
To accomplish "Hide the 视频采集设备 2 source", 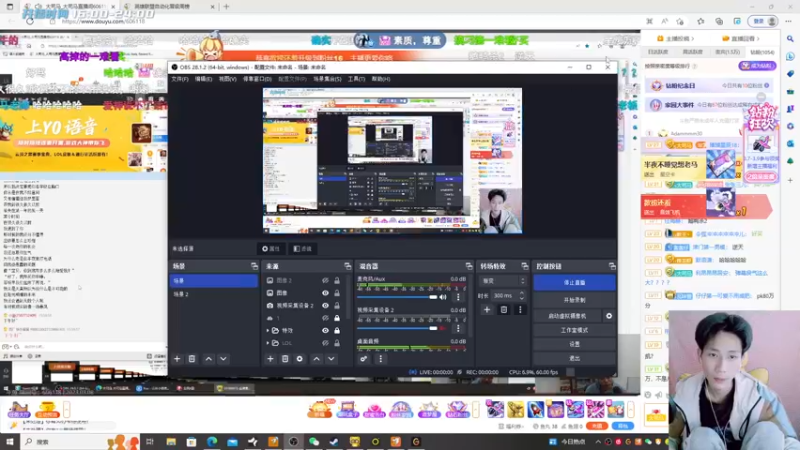I will [325, 305].
